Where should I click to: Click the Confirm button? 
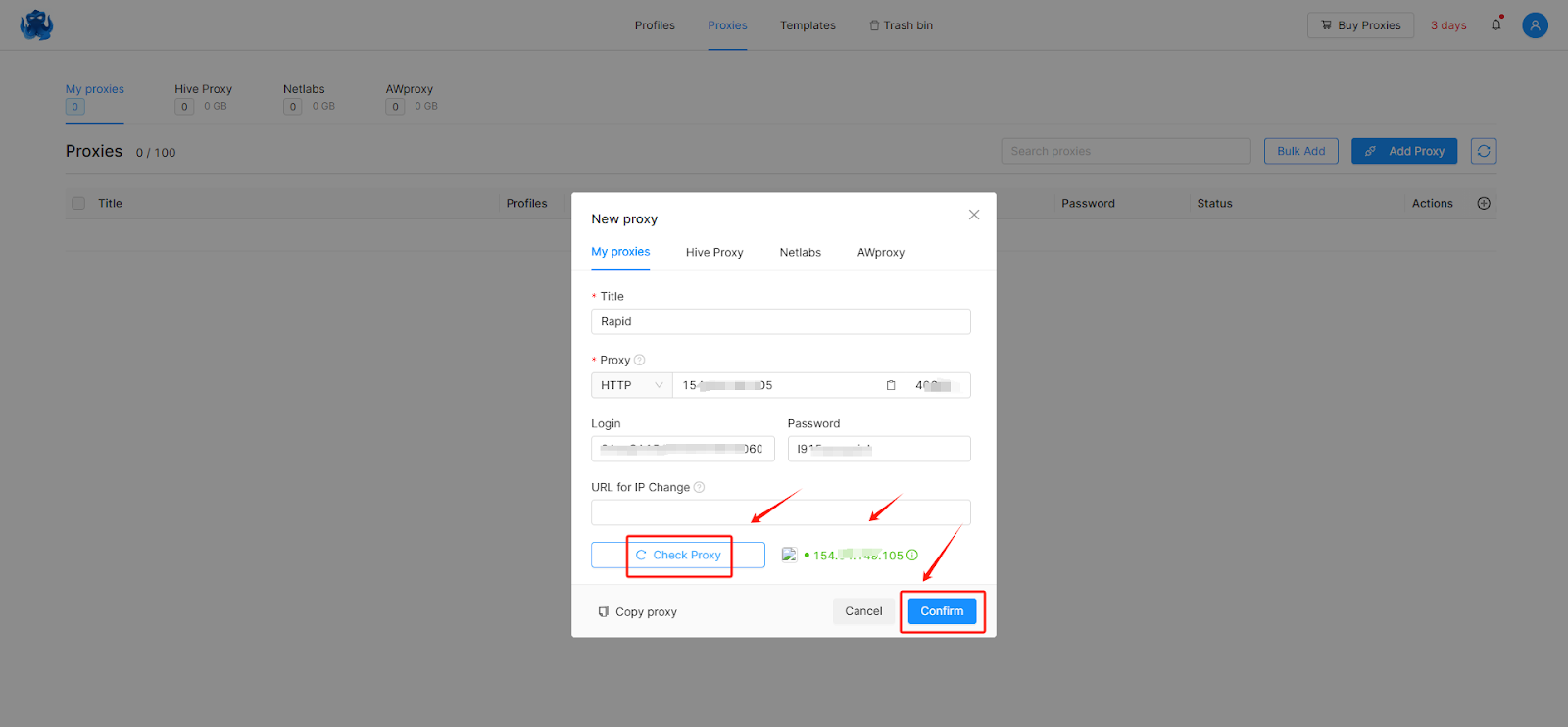coord(942,611)
